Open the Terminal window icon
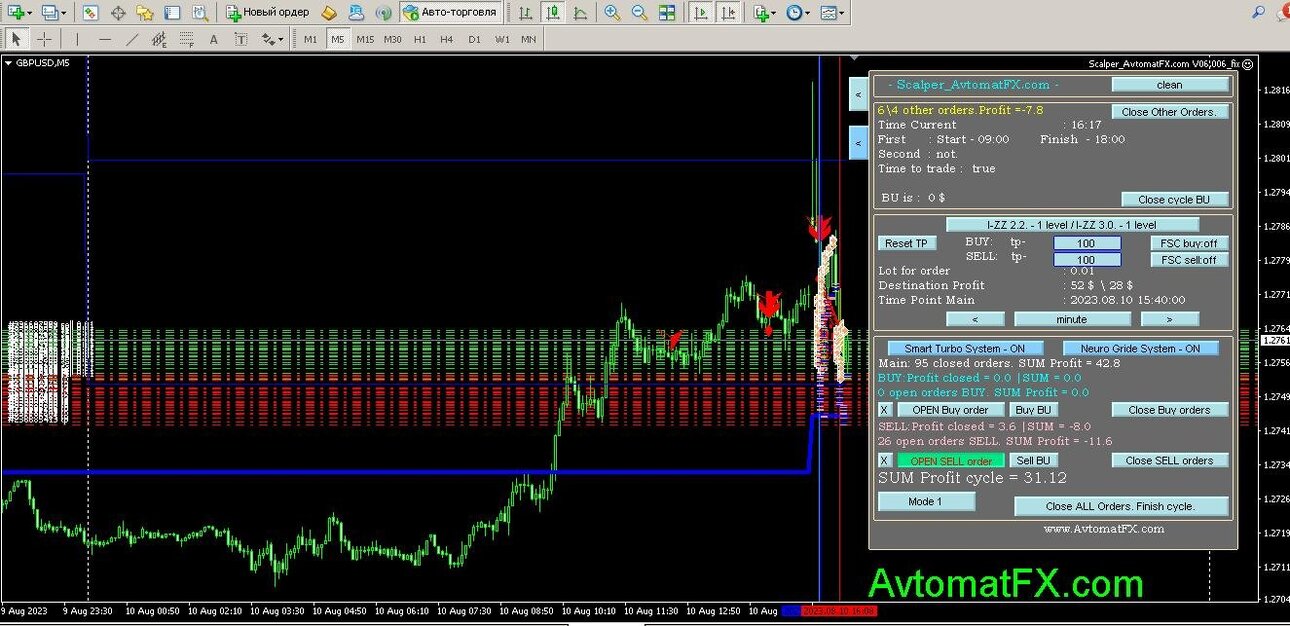 coord(172,13)
